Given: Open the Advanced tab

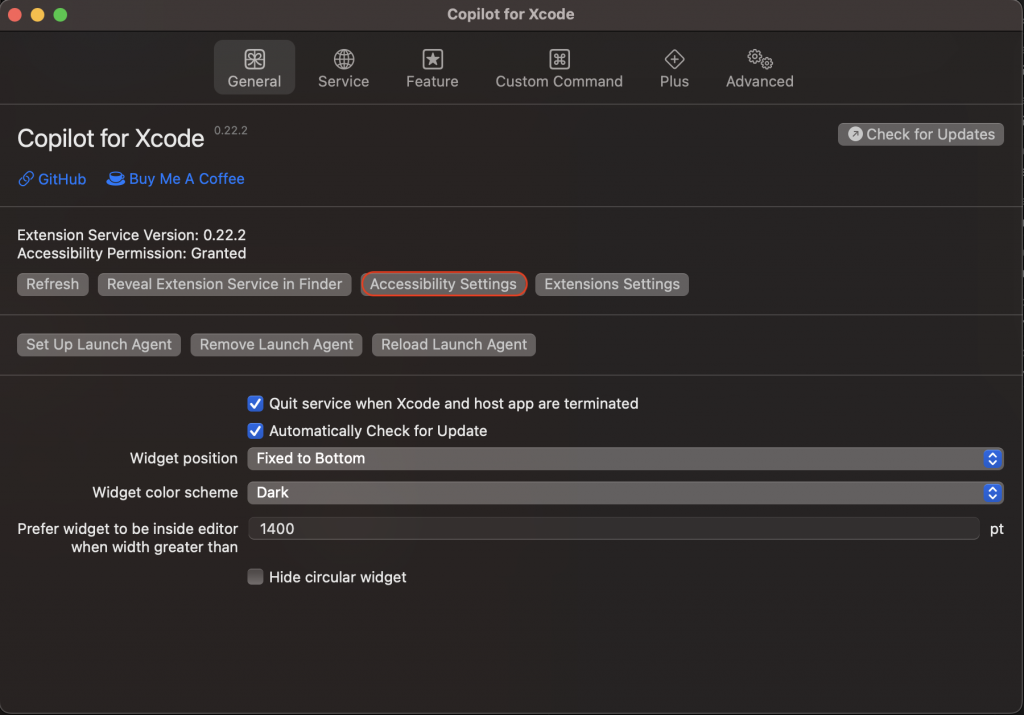Looking at the screenshot, I should point(760,68).
